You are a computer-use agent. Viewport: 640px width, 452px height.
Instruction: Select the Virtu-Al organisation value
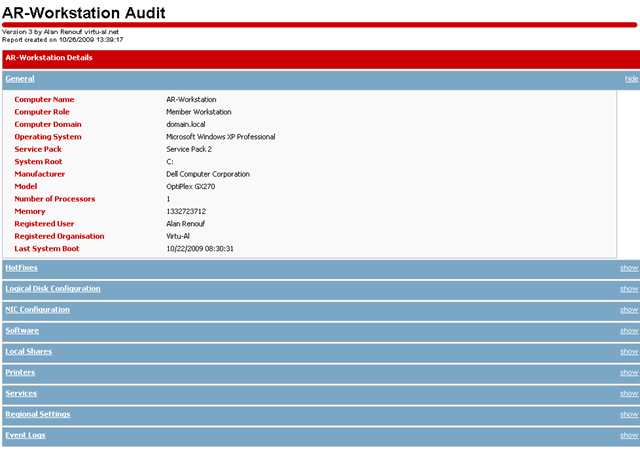tap(178, 236)
